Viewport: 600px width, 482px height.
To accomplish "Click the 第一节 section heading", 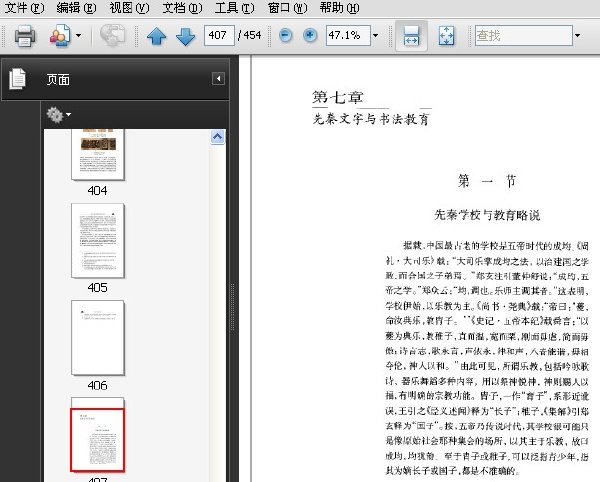I will [x=487, y=181].
